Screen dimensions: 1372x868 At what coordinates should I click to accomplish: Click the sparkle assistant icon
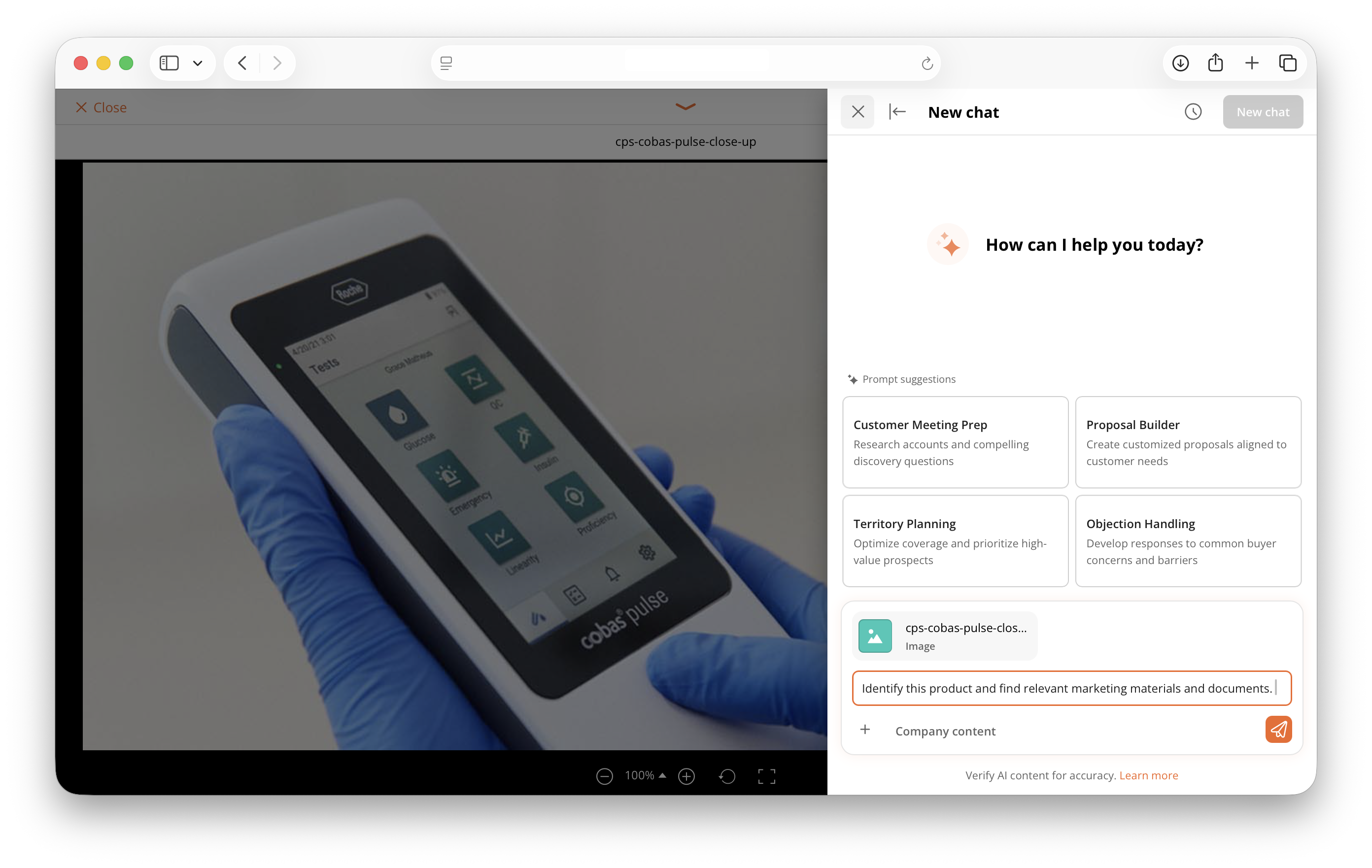pyautogui.click(x=948, y=244)
